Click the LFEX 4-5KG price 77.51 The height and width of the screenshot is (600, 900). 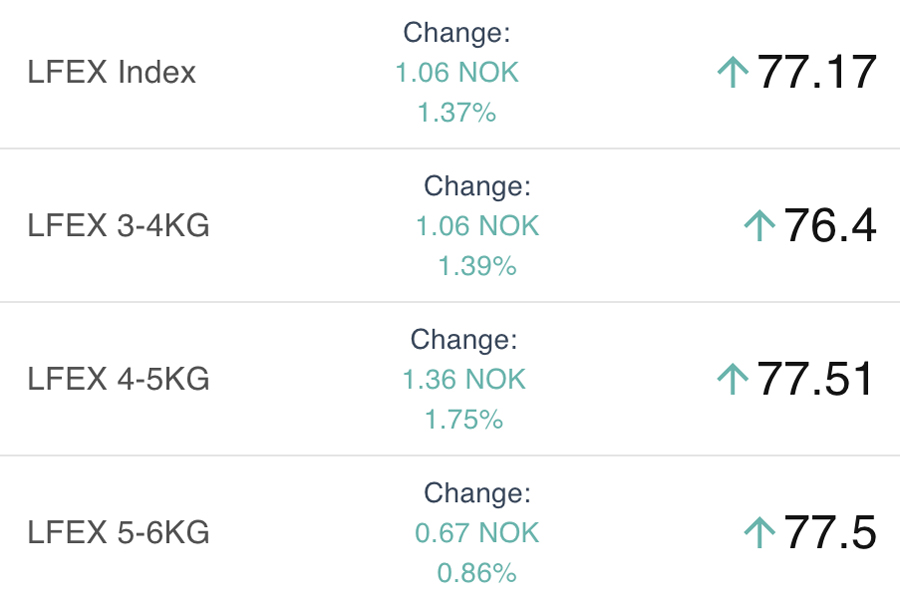[816, 379]
